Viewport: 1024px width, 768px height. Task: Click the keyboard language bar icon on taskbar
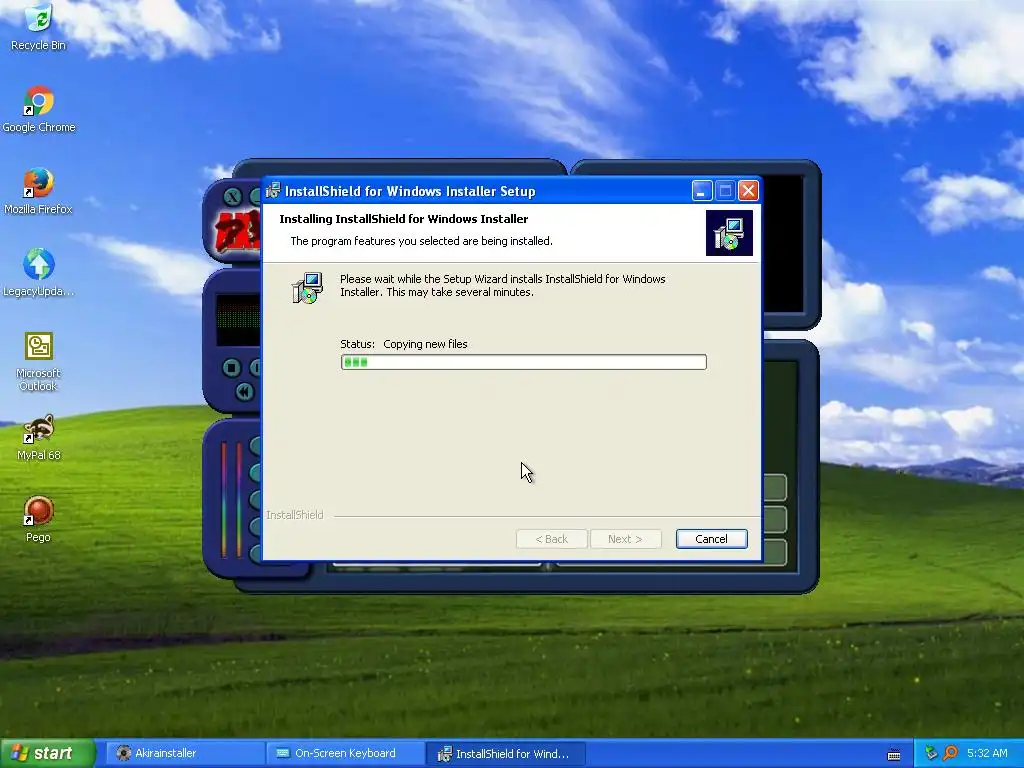[x=894, y=755]
